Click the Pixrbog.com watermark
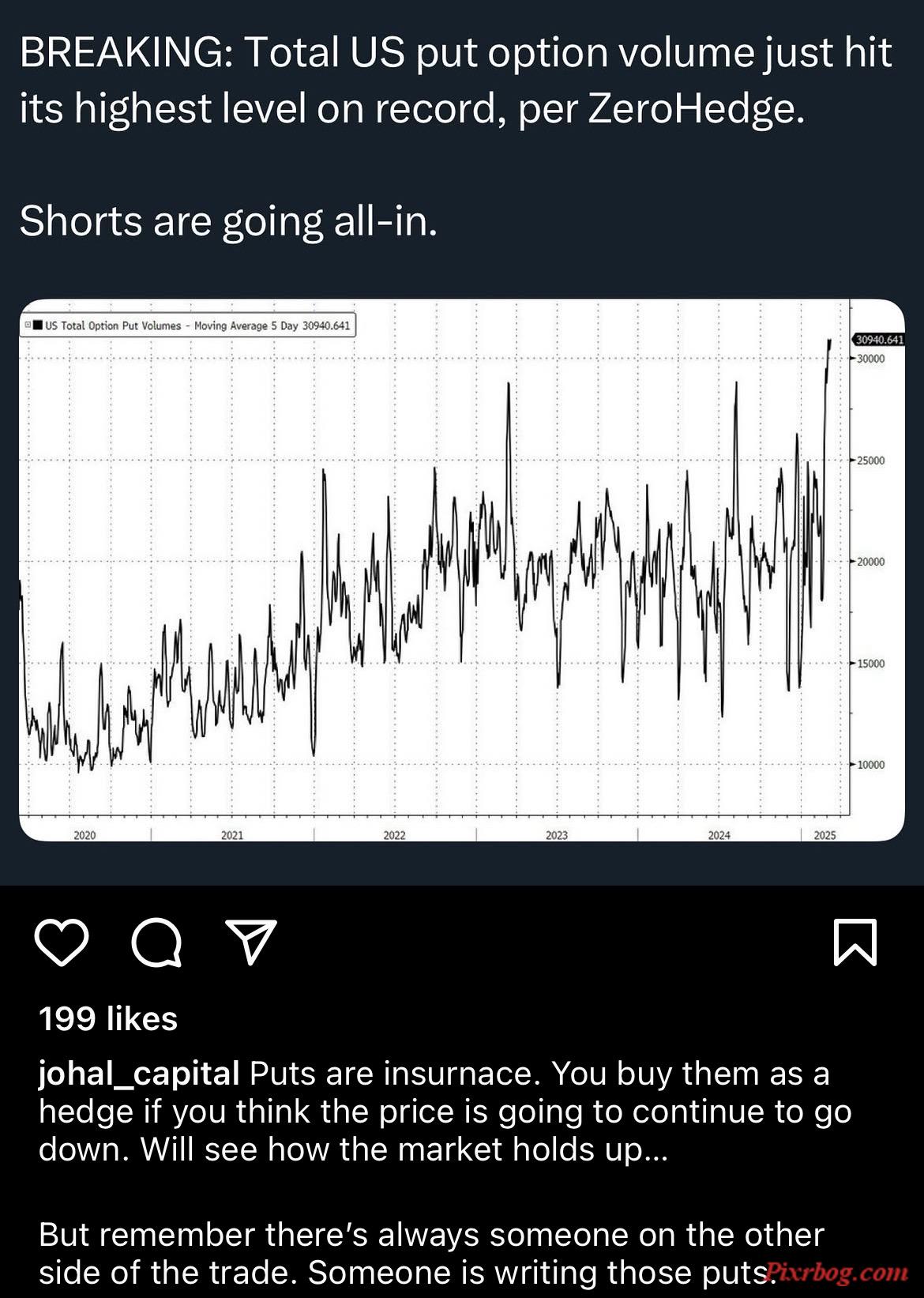924x1298 pixels. pyautogui.click(x=838, y=1272)
